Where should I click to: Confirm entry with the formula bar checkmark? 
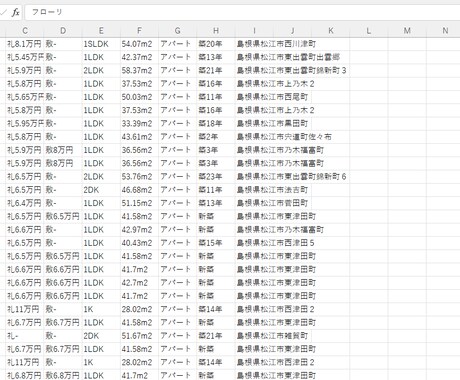tap(3, 13)
